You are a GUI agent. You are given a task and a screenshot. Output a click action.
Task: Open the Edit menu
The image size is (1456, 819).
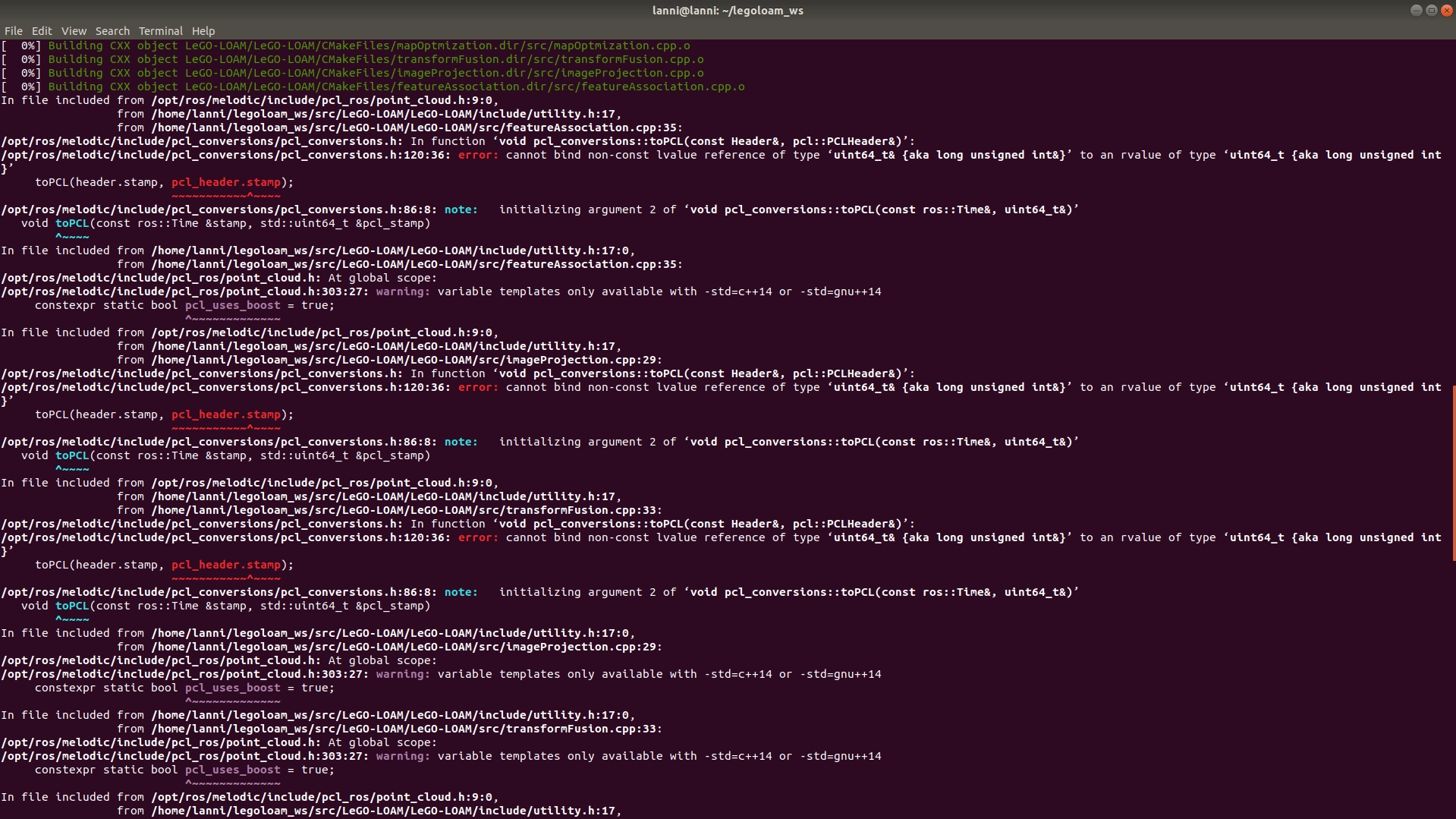(41, 31)
